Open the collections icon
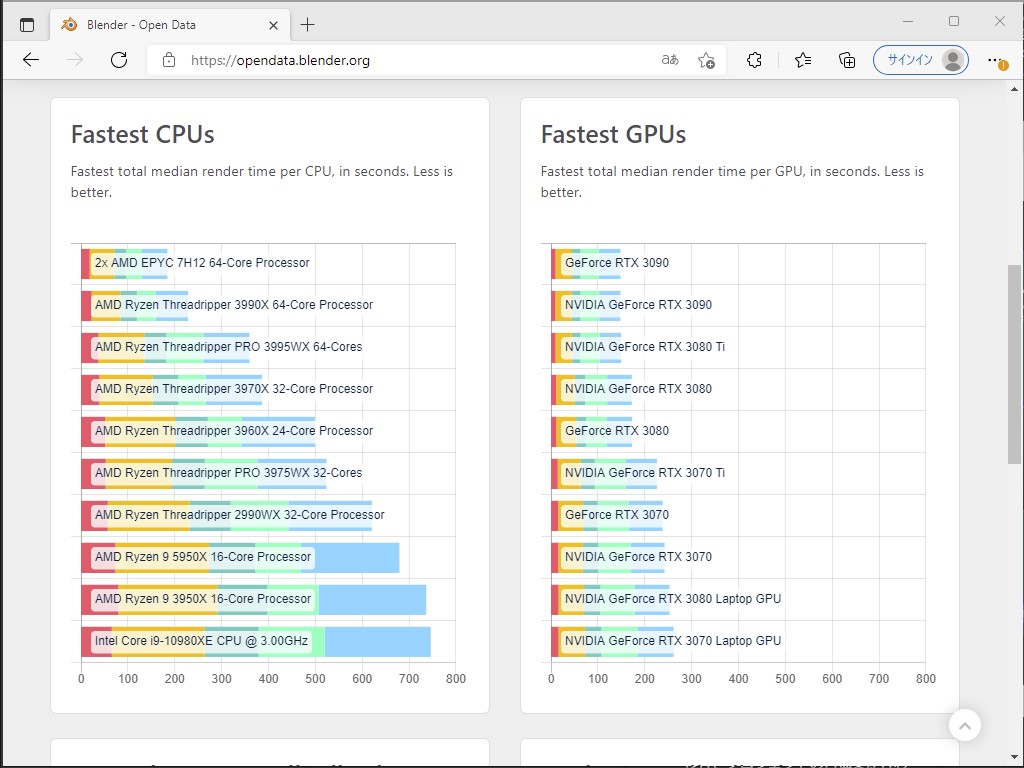The image size is (1024, 768). (847, 60)
